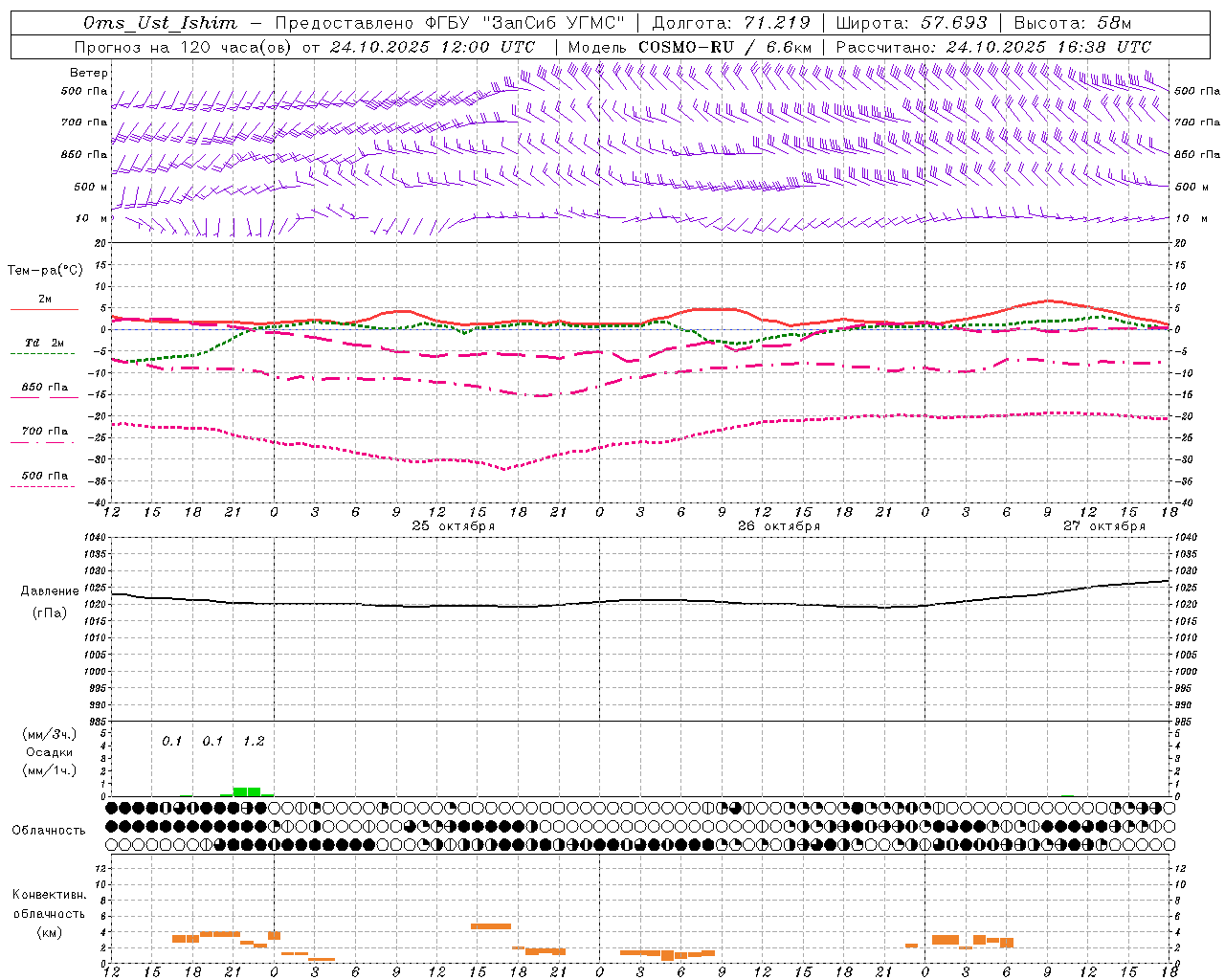The width and height of the screenshot is (1225, 980).
Task: Click the forecast header Прогноз на 120 часа(ов)
Action: click(x=184, y=47)
